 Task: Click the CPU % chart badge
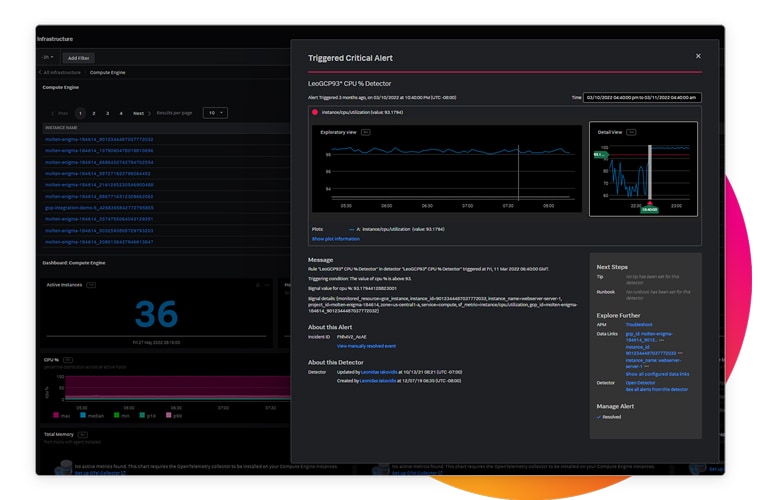pyautogui.click(x=68, y=360)
